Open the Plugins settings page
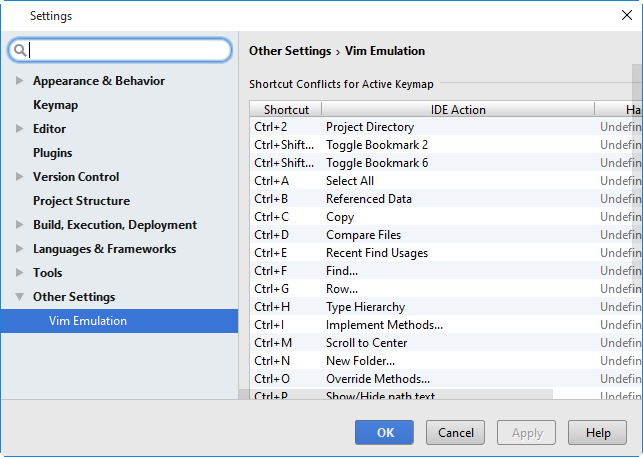 pyautogui.click(x=52, y=153)
